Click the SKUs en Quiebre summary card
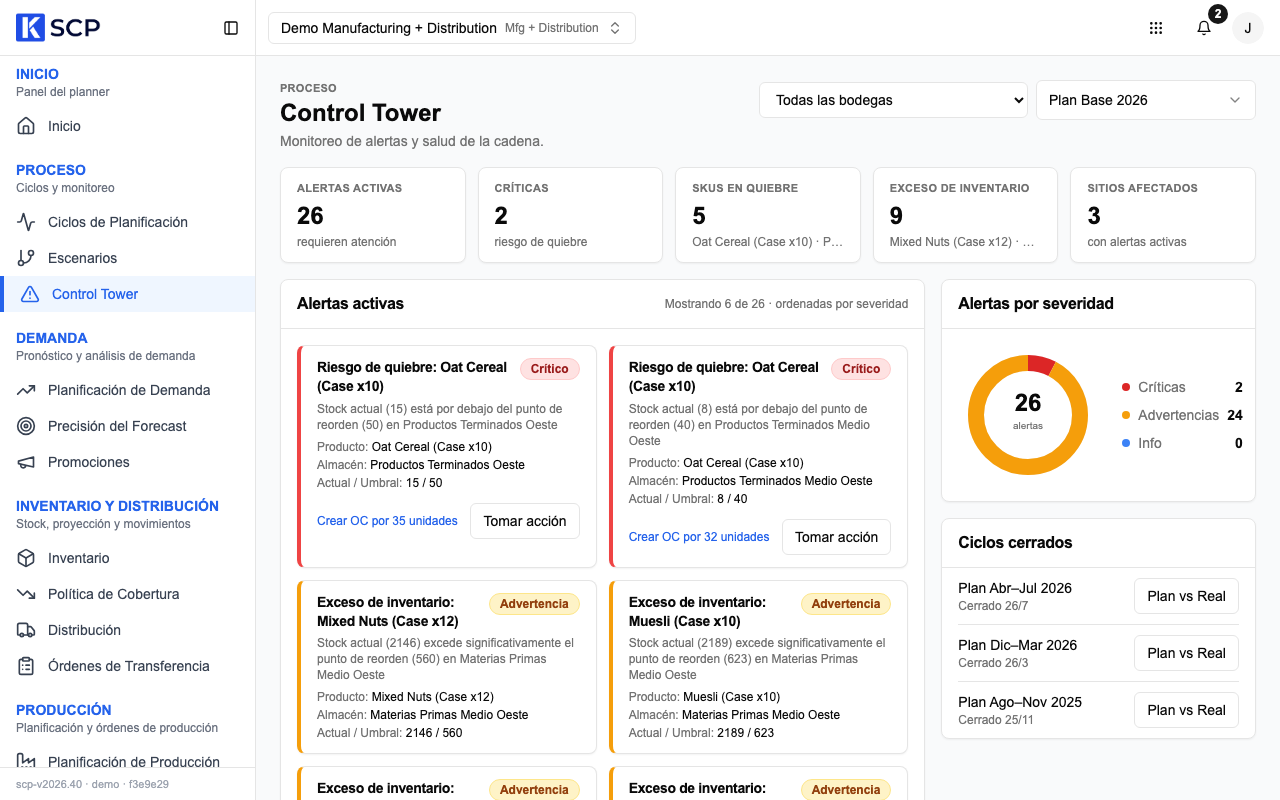The image size is (1280, 800). coord(768,215)
